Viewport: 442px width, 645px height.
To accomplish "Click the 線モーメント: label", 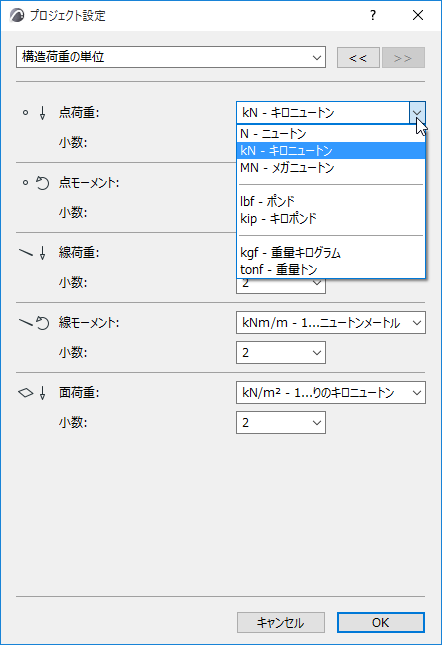I will click(89, 323).
